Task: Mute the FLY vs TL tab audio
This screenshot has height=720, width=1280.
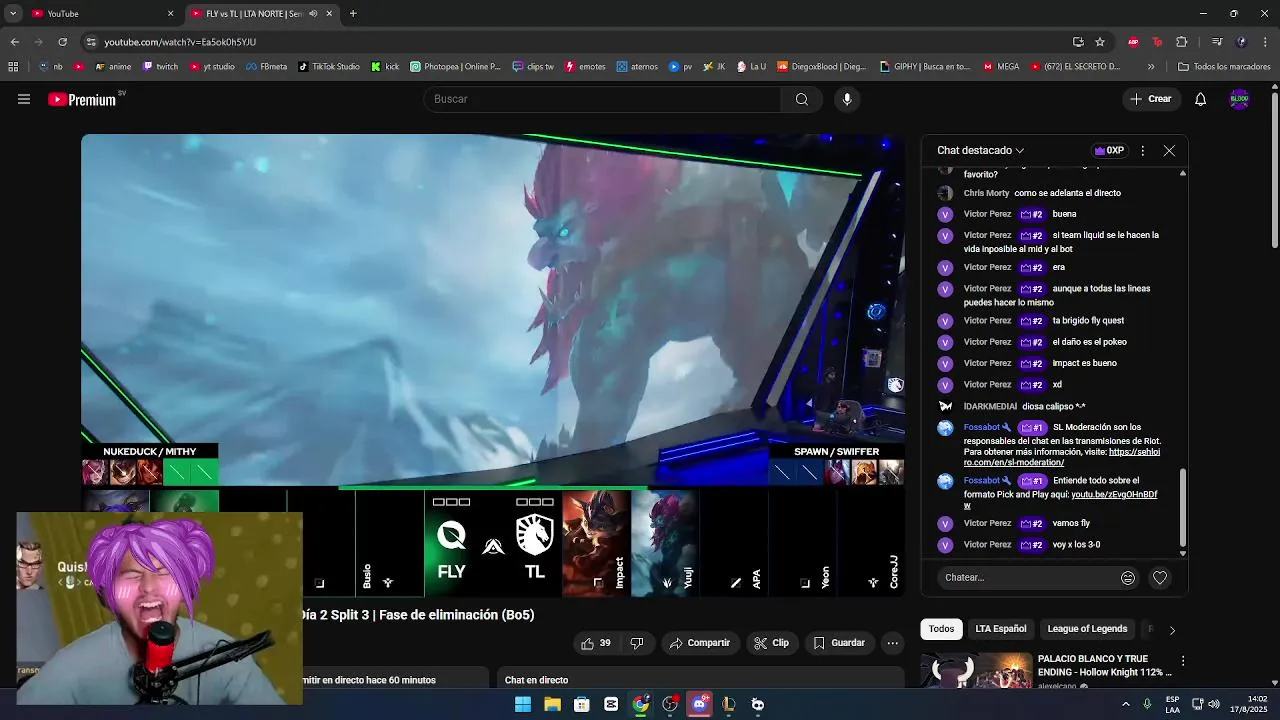Action: point(313,14)
